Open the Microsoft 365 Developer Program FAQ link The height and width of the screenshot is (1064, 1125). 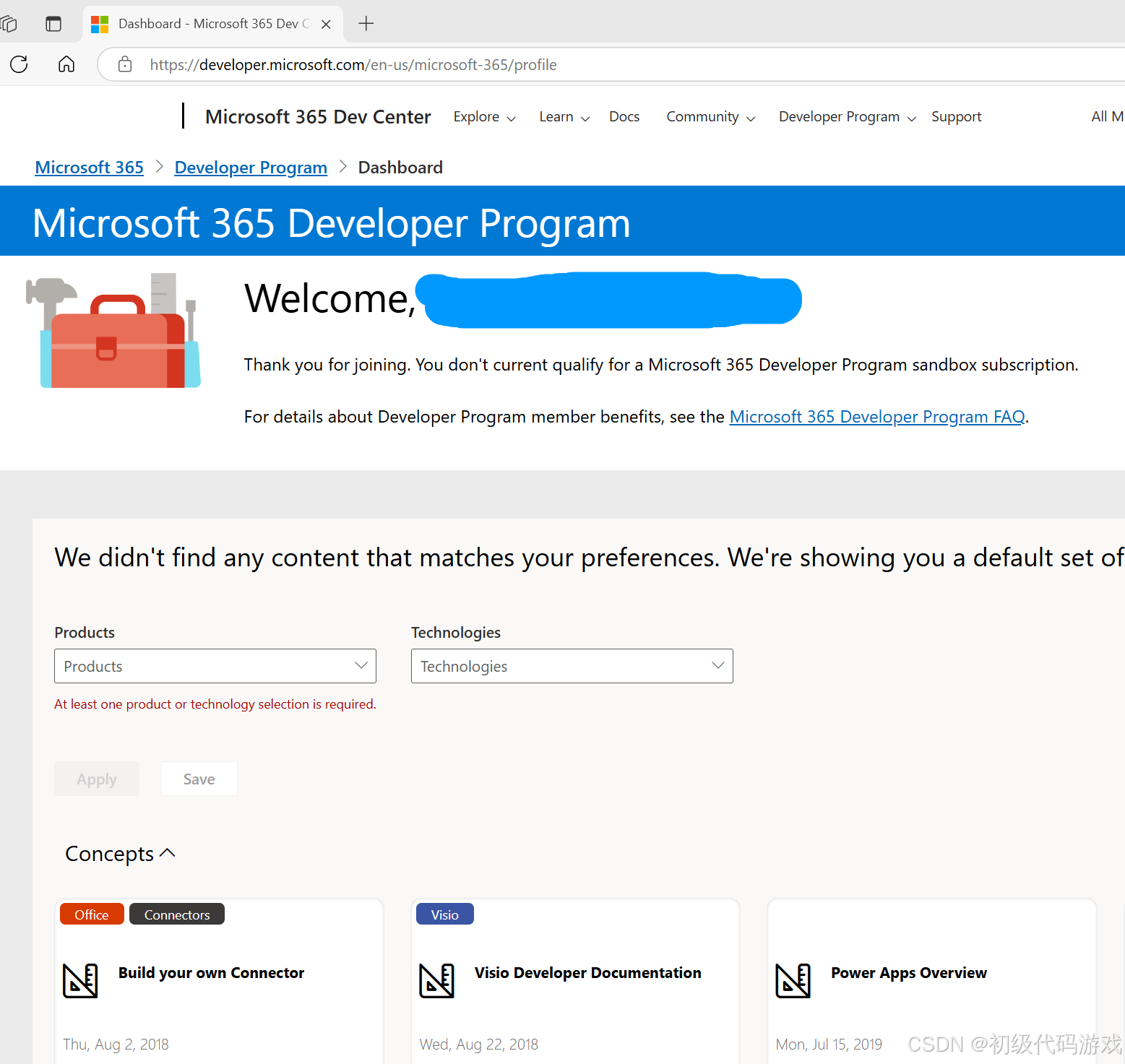click(x=877, y=417)
